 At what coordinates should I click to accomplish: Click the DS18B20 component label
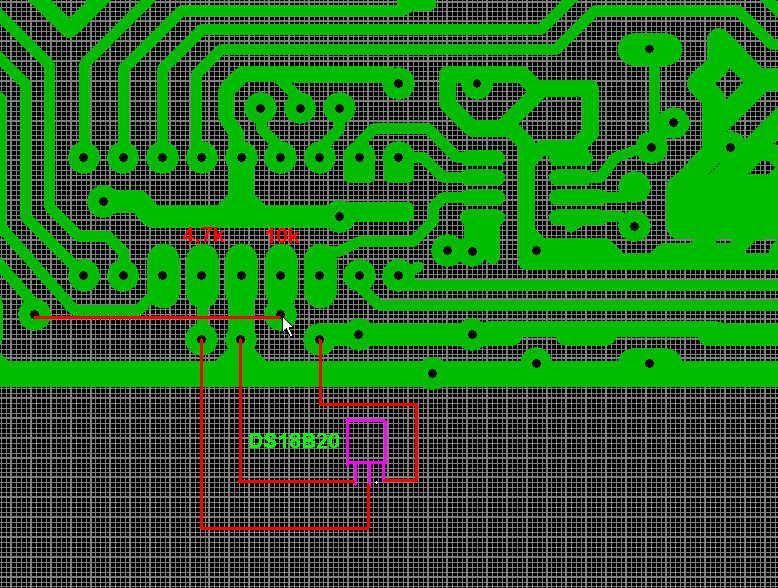pos(294,441)
